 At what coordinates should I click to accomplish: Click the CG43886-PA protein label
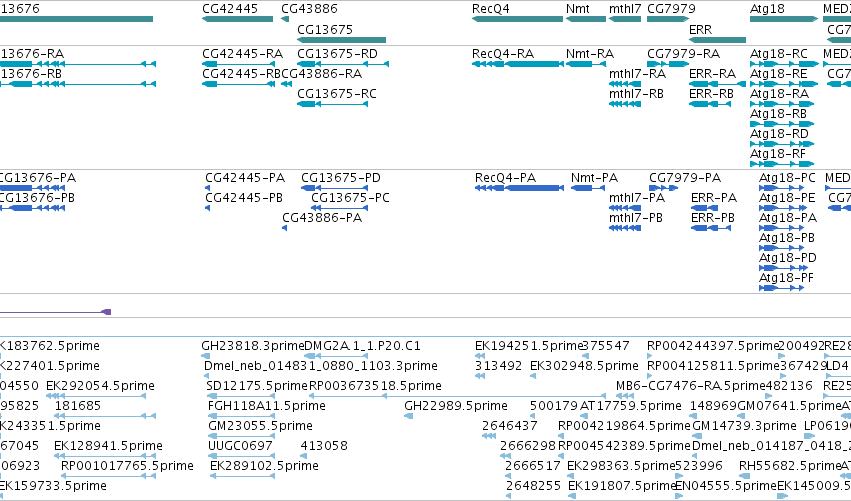[x=322, y=218]
